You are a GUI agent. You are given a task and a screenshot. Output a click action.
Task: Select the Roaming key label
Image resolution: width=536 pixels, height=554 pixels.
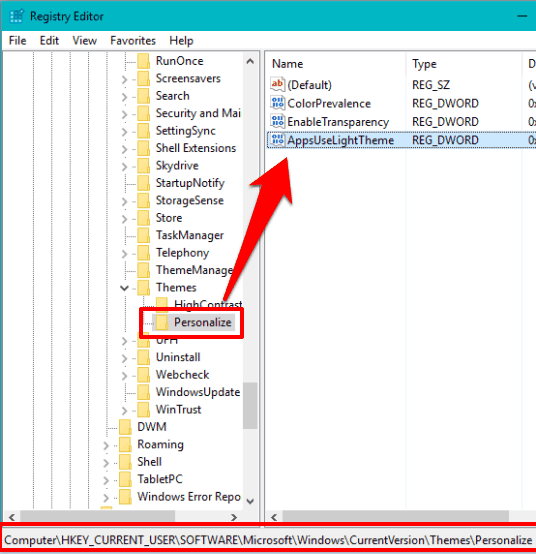(160, 444)
